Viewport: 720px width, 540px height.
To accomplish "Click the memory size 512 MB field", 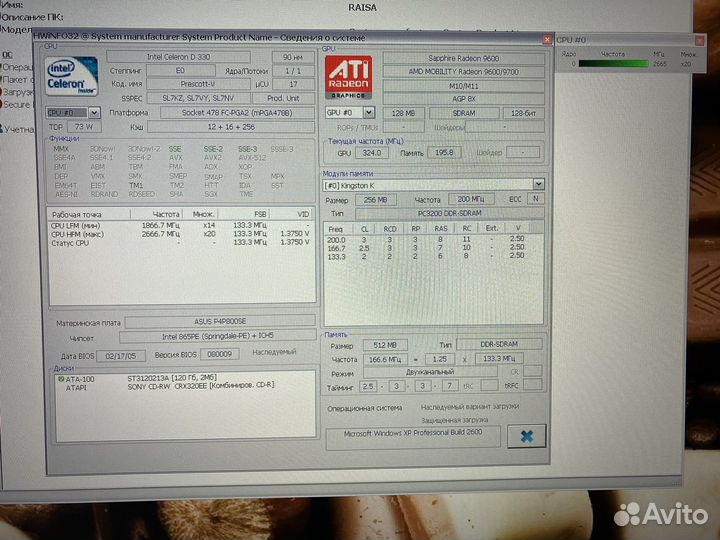I will point(385,345).
